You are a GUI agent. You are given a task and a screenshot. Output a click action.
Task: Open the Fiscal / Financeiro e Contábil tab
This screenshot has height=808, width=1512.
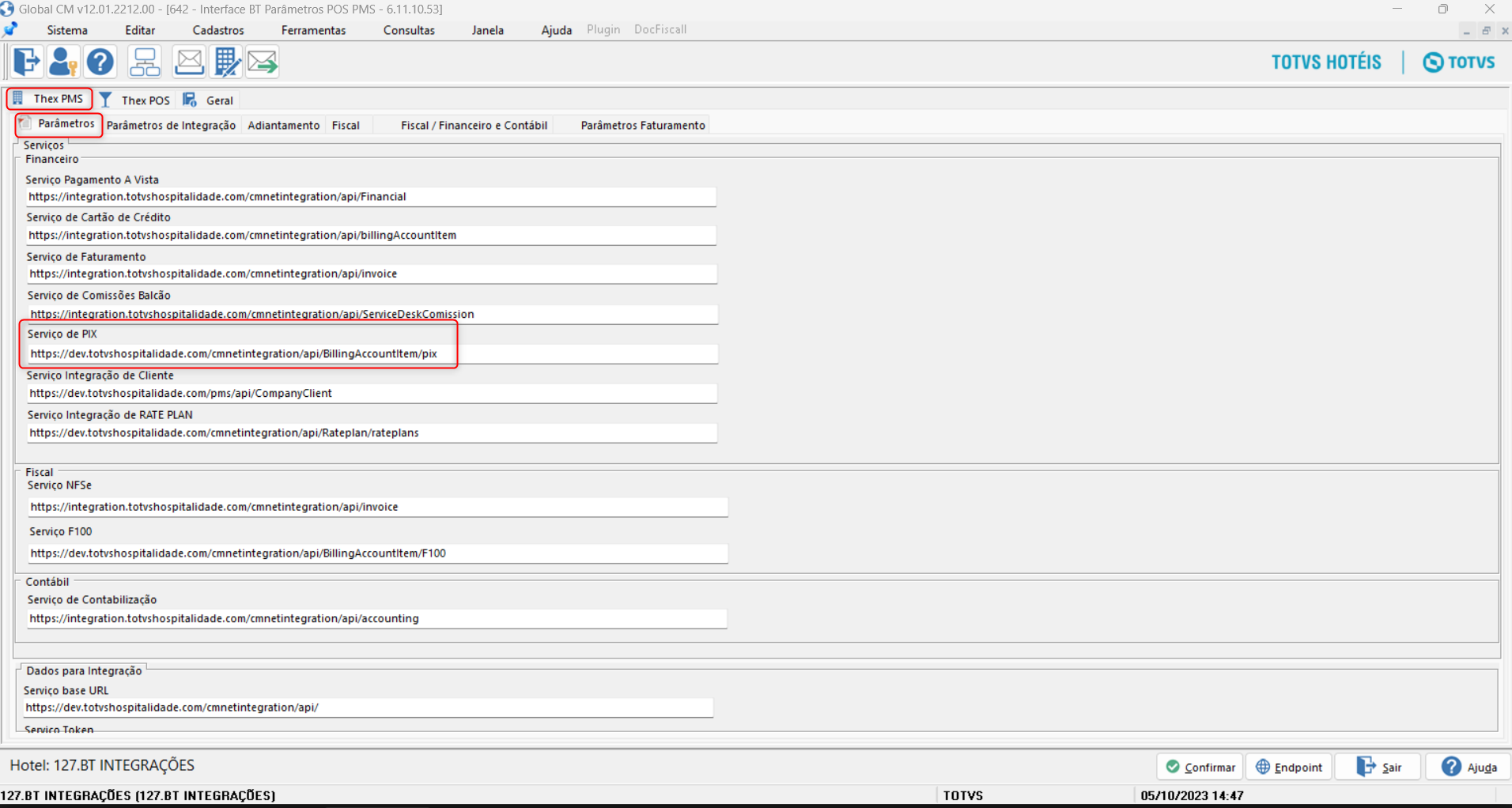(x=474, y=125)
